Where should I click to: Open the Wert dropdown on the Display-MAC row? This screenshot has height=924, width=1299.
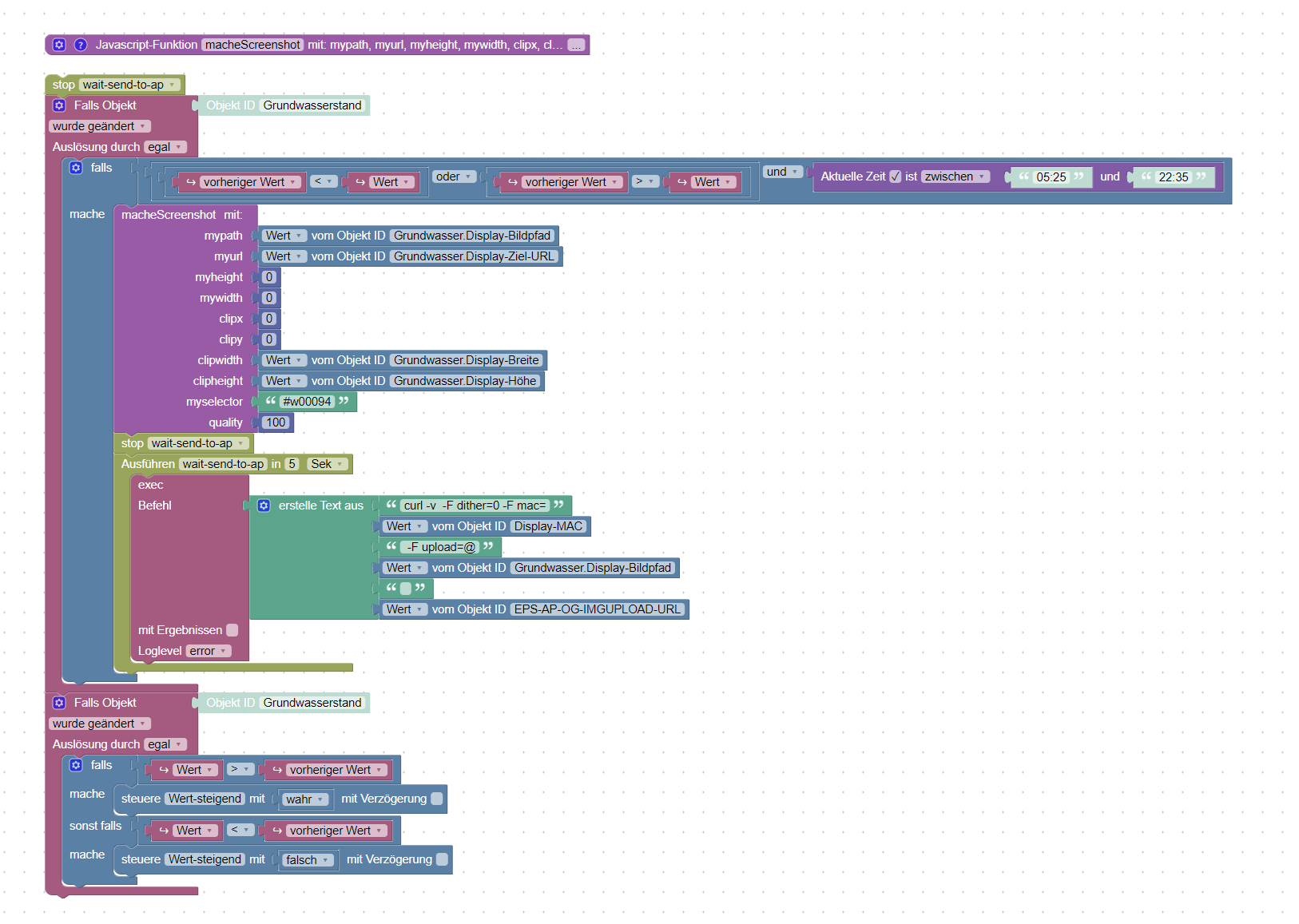pos(404,526)
